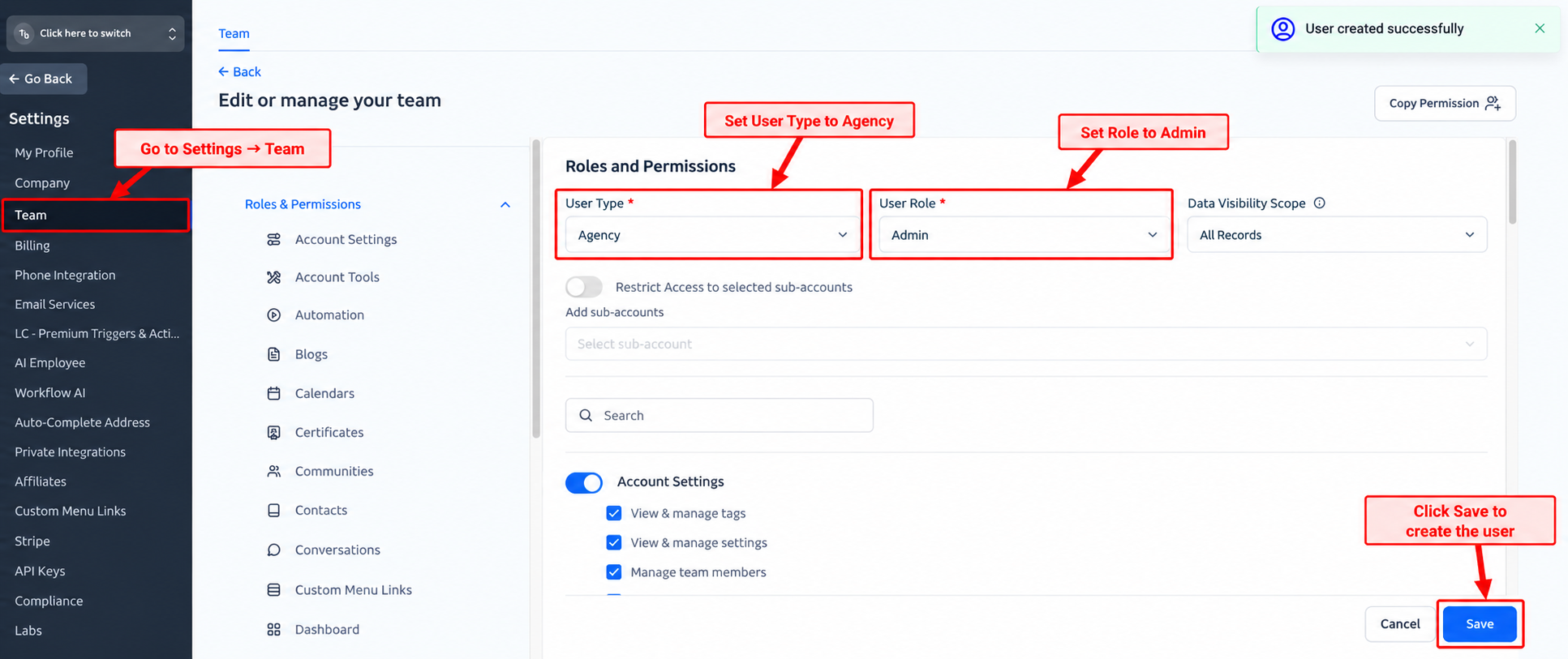Click the Certificates badge icon

273,432
